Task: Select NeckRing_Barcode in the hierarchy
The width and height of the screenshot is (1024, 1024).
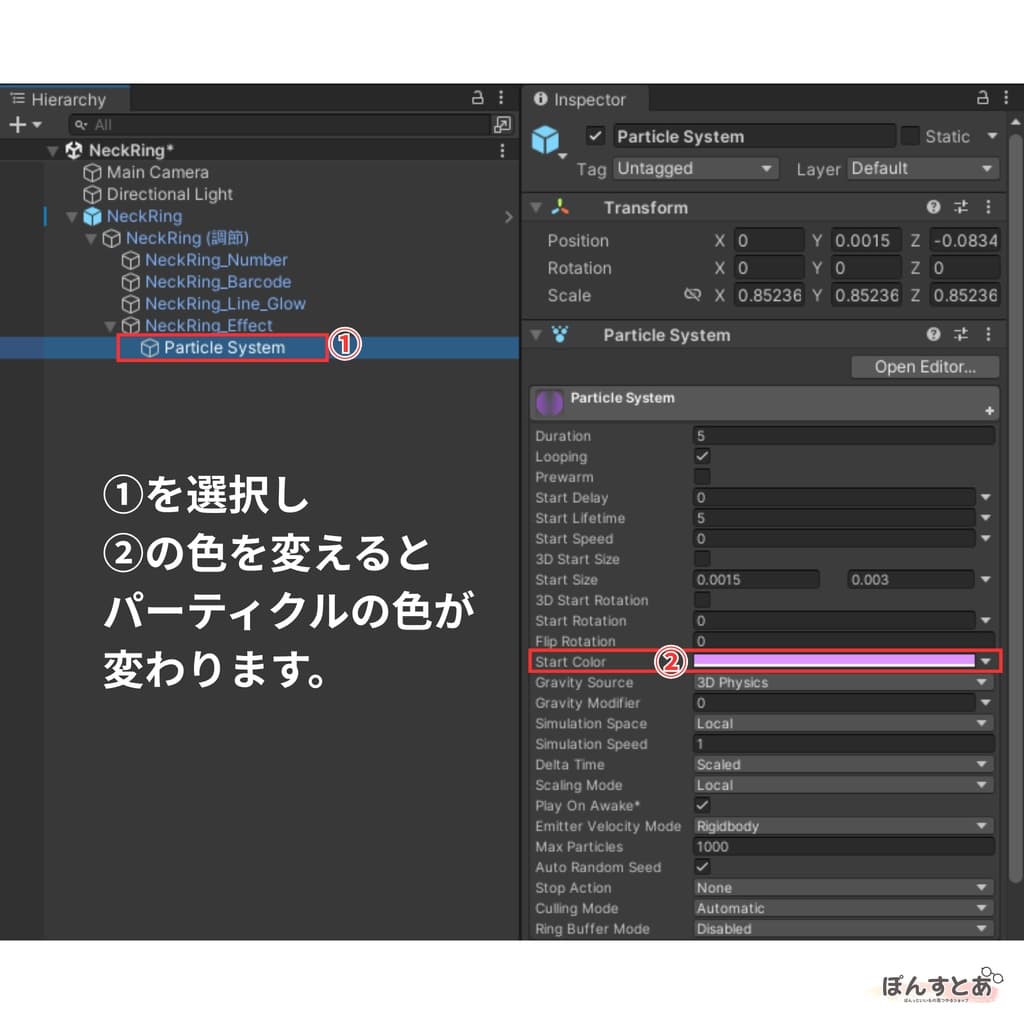Action: [x=218, y=282]
